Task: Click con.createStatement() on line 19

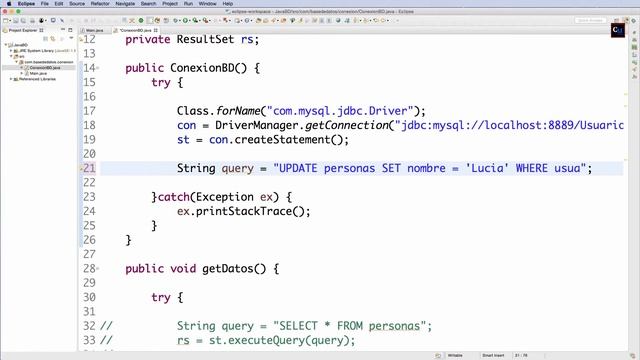Action: [x=276, y=140]
